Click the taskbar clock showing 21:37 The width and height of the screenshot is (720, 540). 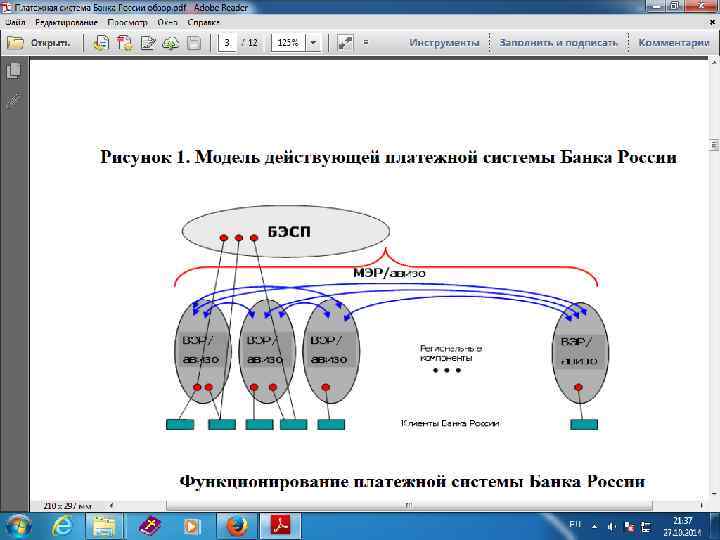tap(682, 527)
